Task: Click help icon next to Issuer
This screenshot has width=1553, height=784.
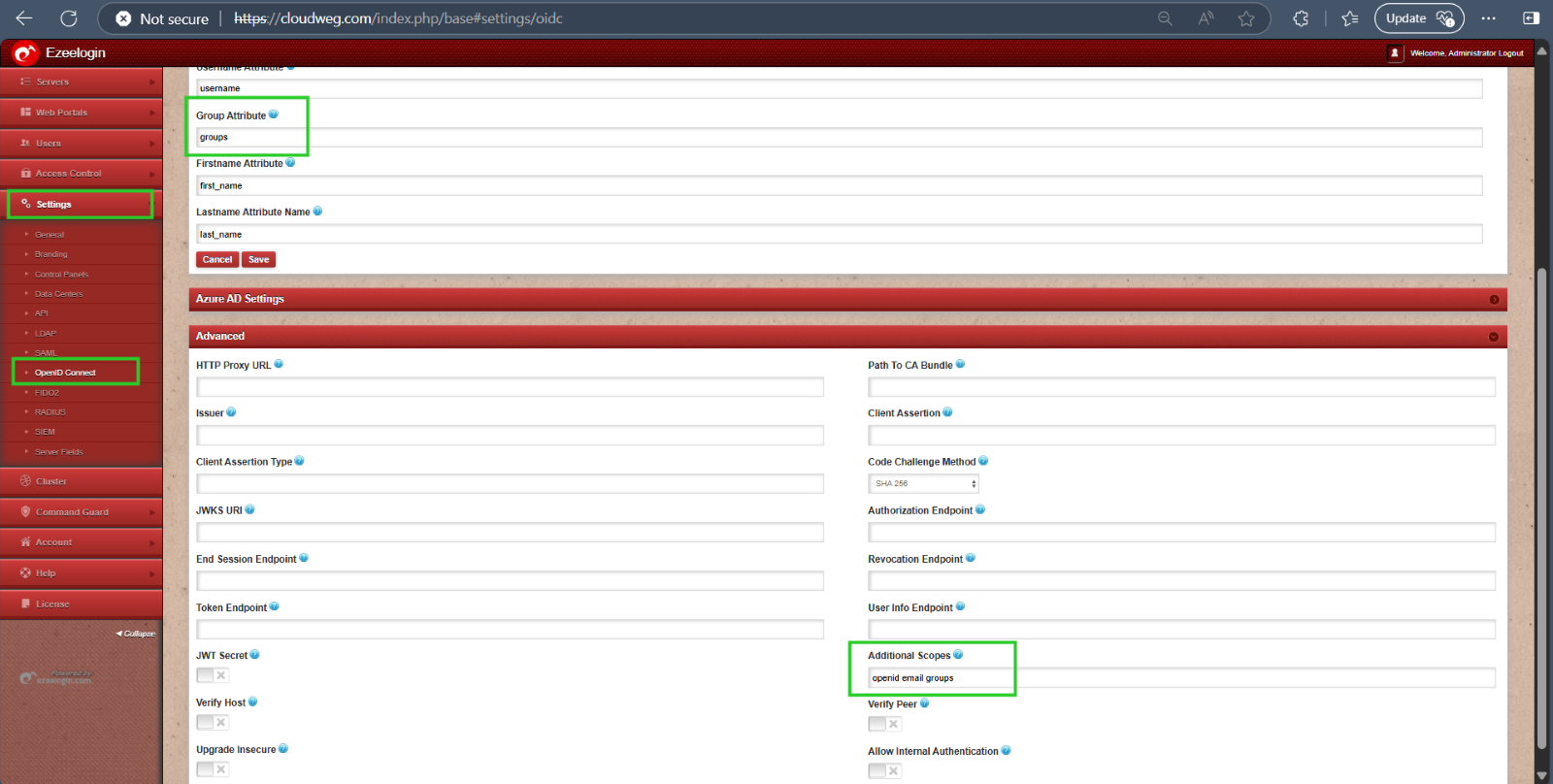Action: [x=231, y=412]
